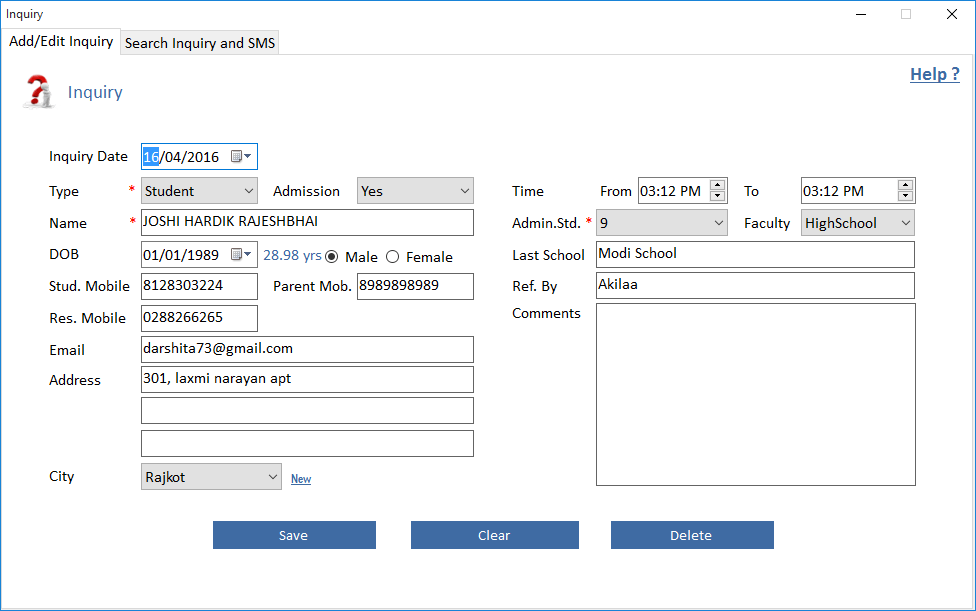The height and width of the screenshot is (611, 976).
Task: Click the Clear button
Action: pyautogui.click(x=494, y=535)
